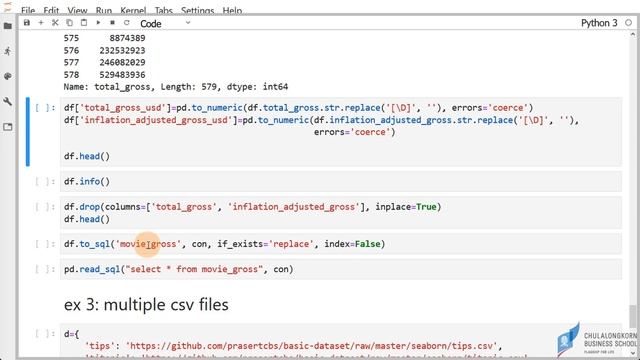
Task: Click the prompt of the df.info() cell
Action: pos(45,182)
